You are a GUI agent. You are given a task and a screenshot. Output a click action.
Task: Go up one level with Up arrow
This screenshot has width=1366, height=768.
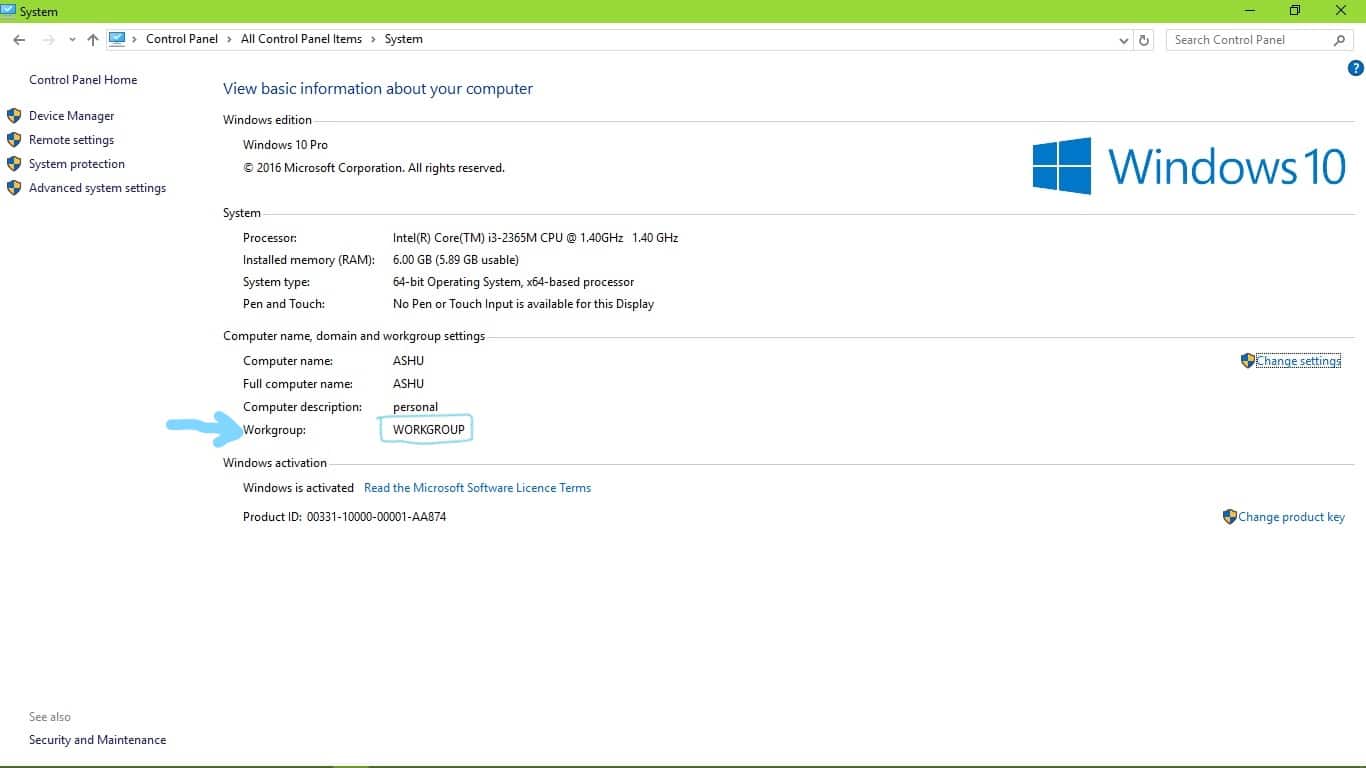pos(93,40)
